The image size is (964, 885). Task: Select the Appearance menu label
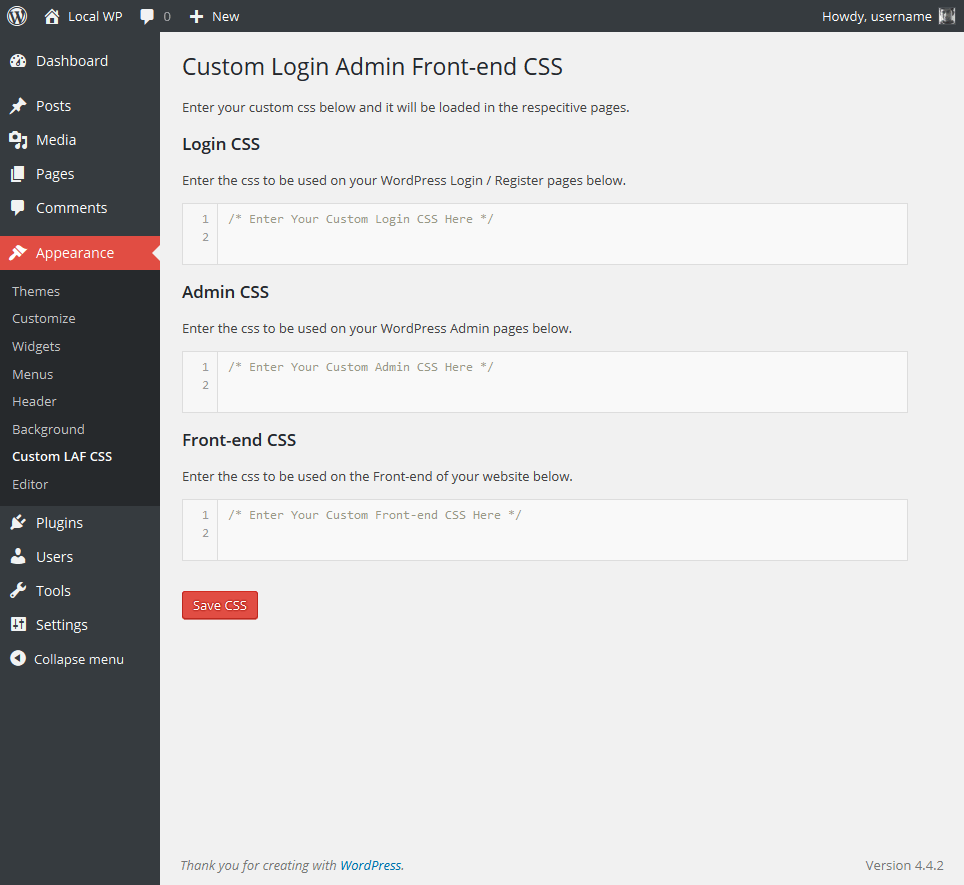pyautogui.click(x=75, y=253)
